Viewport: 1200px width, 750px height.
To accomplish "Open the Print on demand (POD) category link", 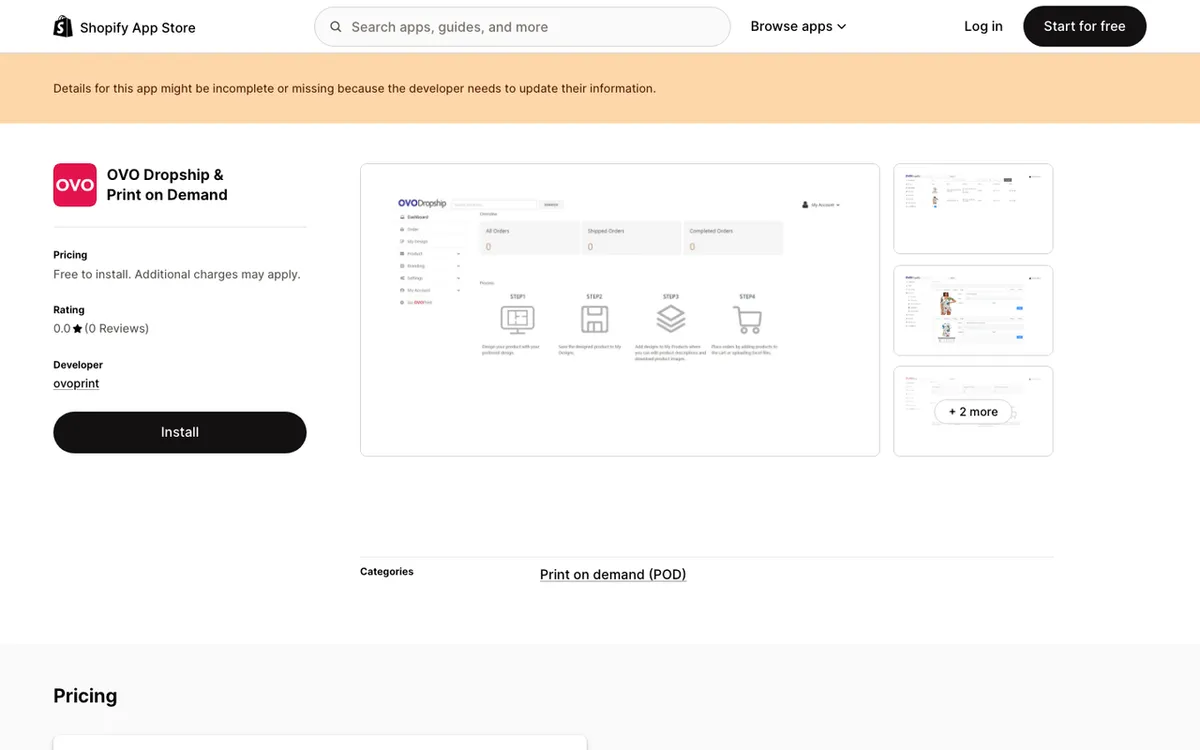I will [x=613, y=574].
